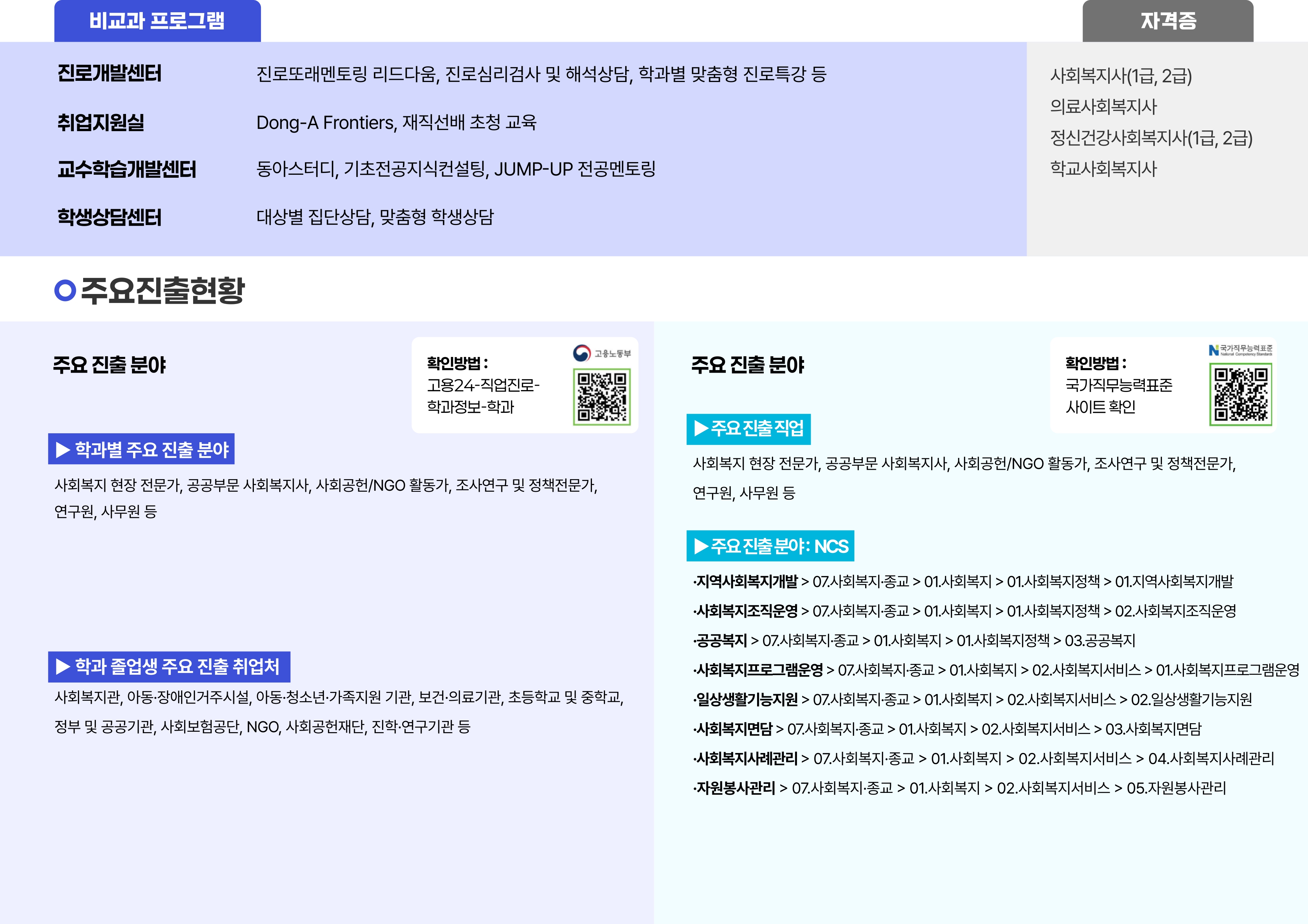Click the 고용노동부 logo emblem

pos(581,353)
